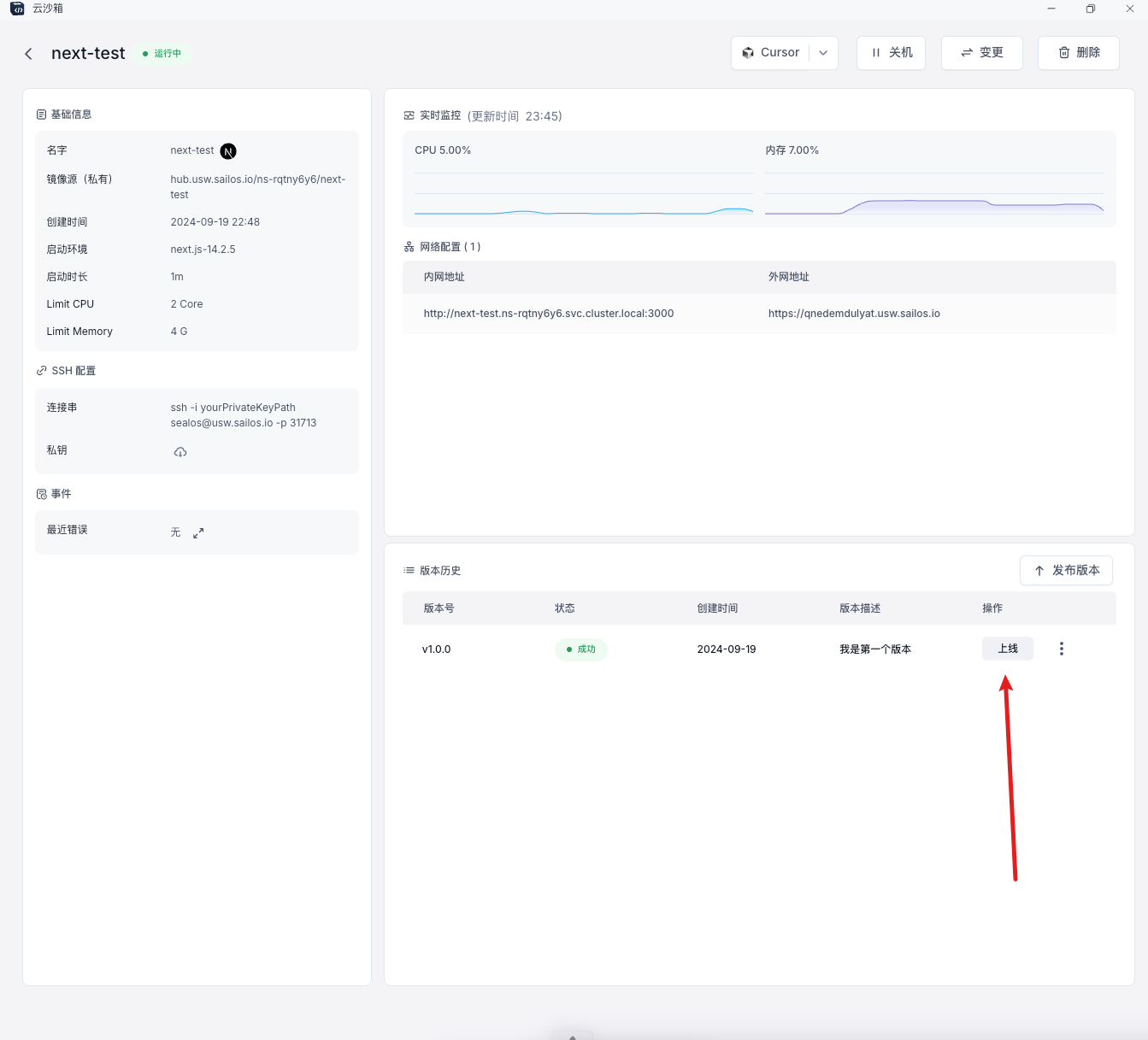1148x1040 pixels.
Task: Click the 外网地址 column header
Action: [788, 277]
